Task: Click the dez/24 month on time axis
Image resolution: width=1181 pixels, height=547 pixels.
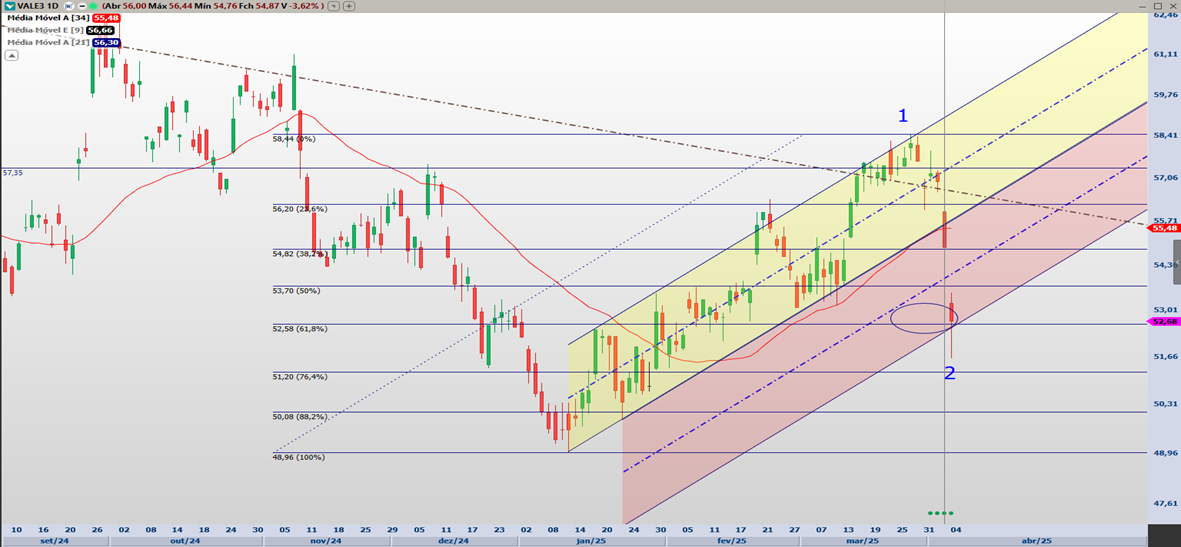Action: pos(455,541)
